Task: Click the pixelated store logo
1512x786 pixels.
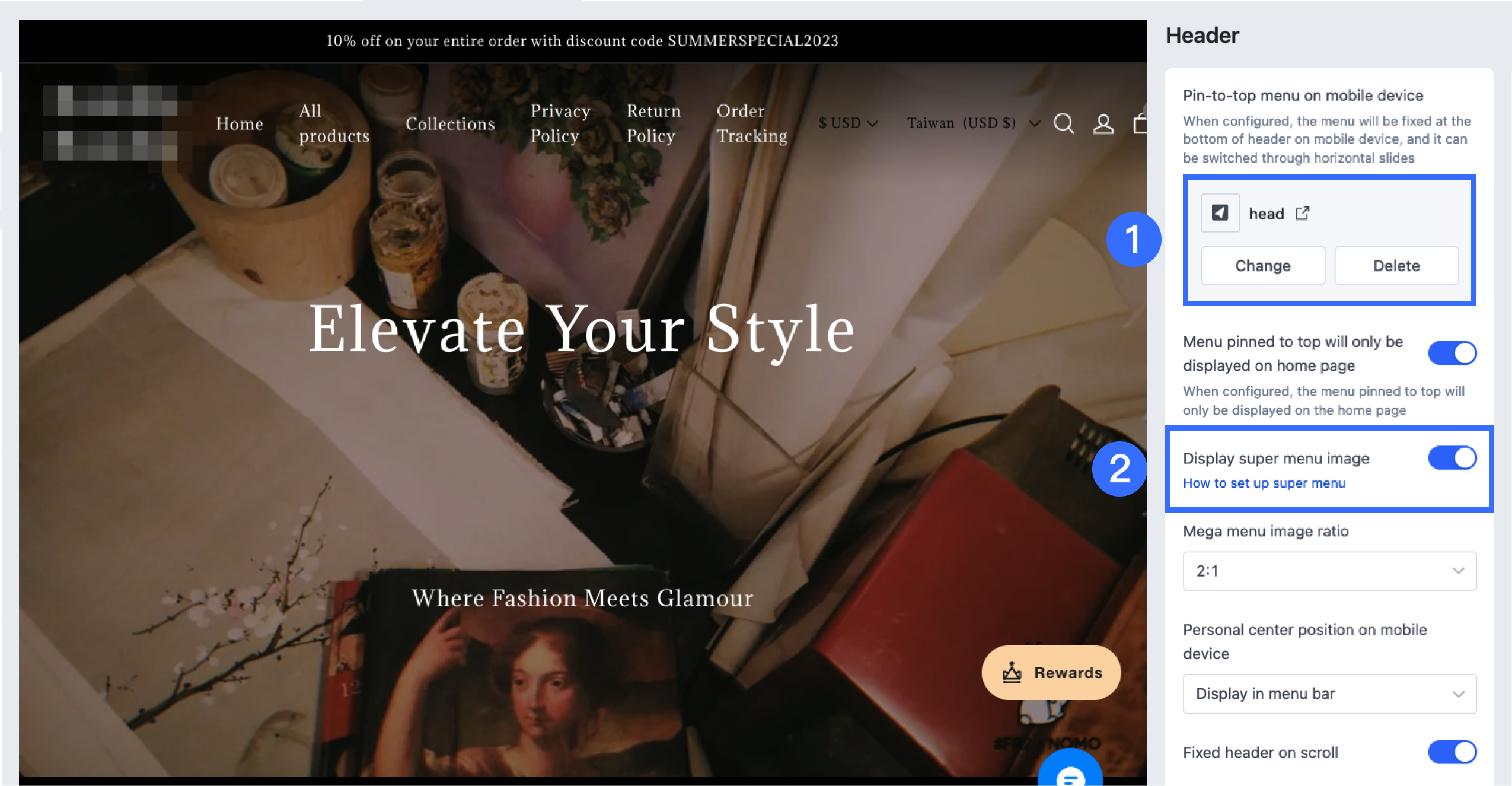Action: 111,123
